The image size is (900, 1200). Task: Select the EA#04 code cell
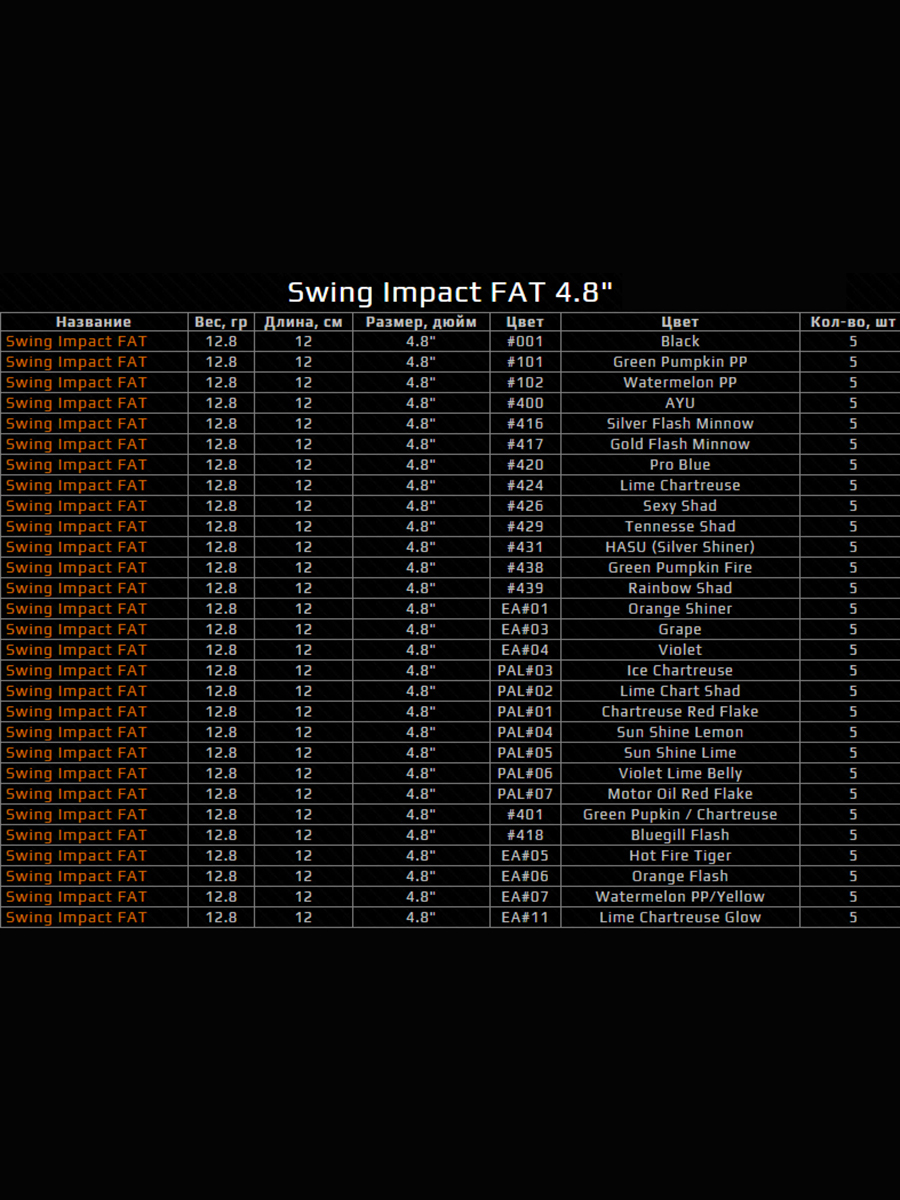[x=525, y=650]
